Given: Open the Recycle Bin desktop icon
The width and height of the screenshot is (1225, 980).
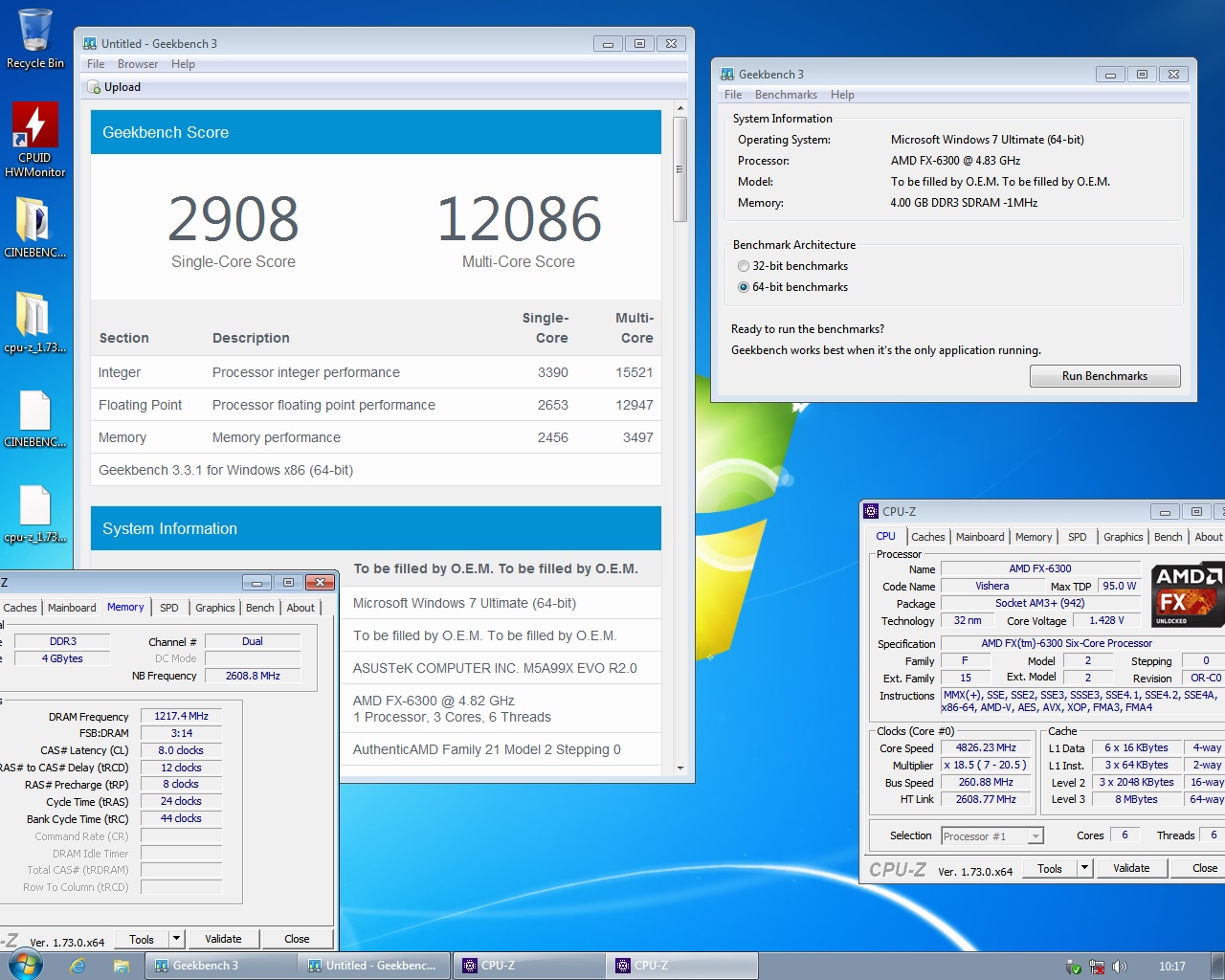Looking at the screenshot, I should pos(34,38).
